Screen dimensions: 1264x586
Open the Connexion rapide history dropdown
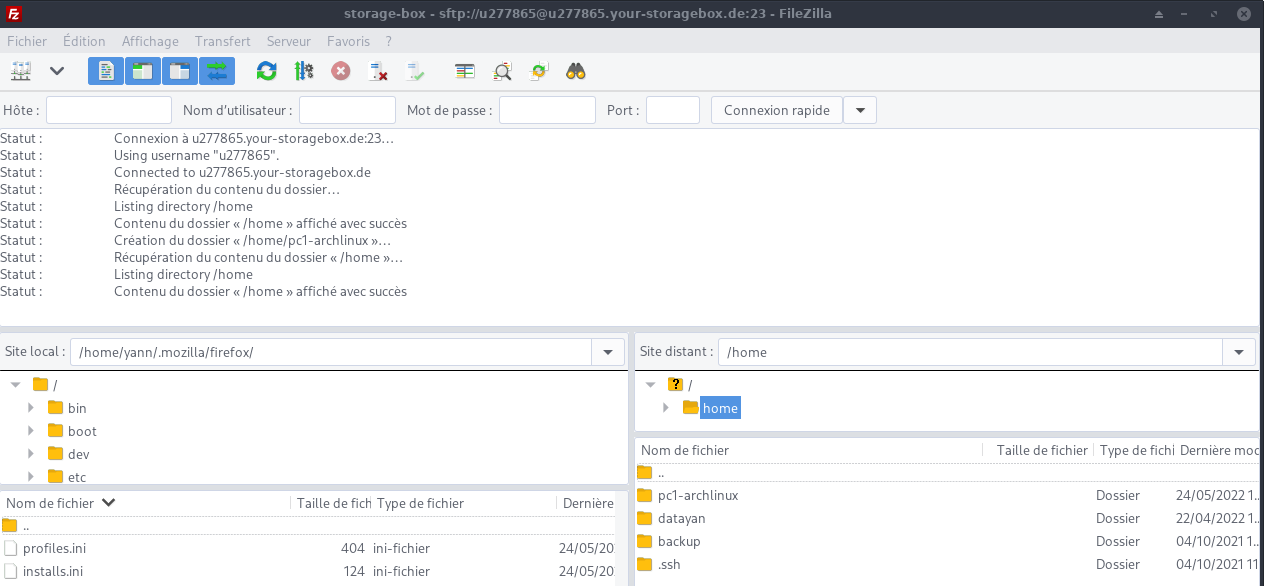coord(860,110)
